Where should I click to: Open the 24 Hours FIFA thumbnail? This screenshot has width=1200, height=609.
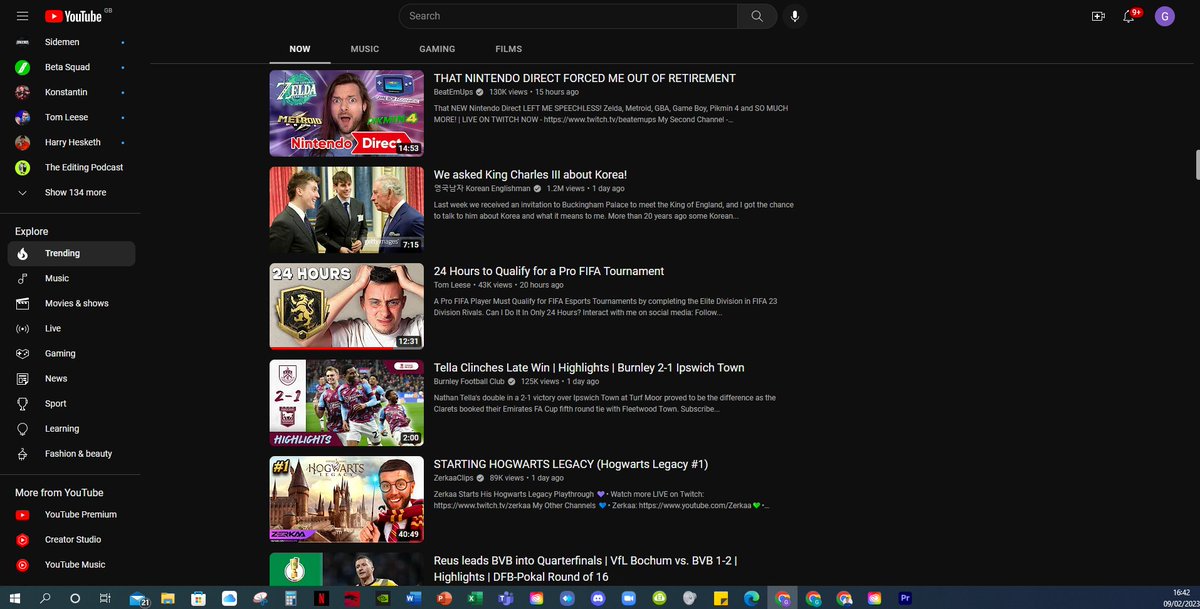coord(347,306)
